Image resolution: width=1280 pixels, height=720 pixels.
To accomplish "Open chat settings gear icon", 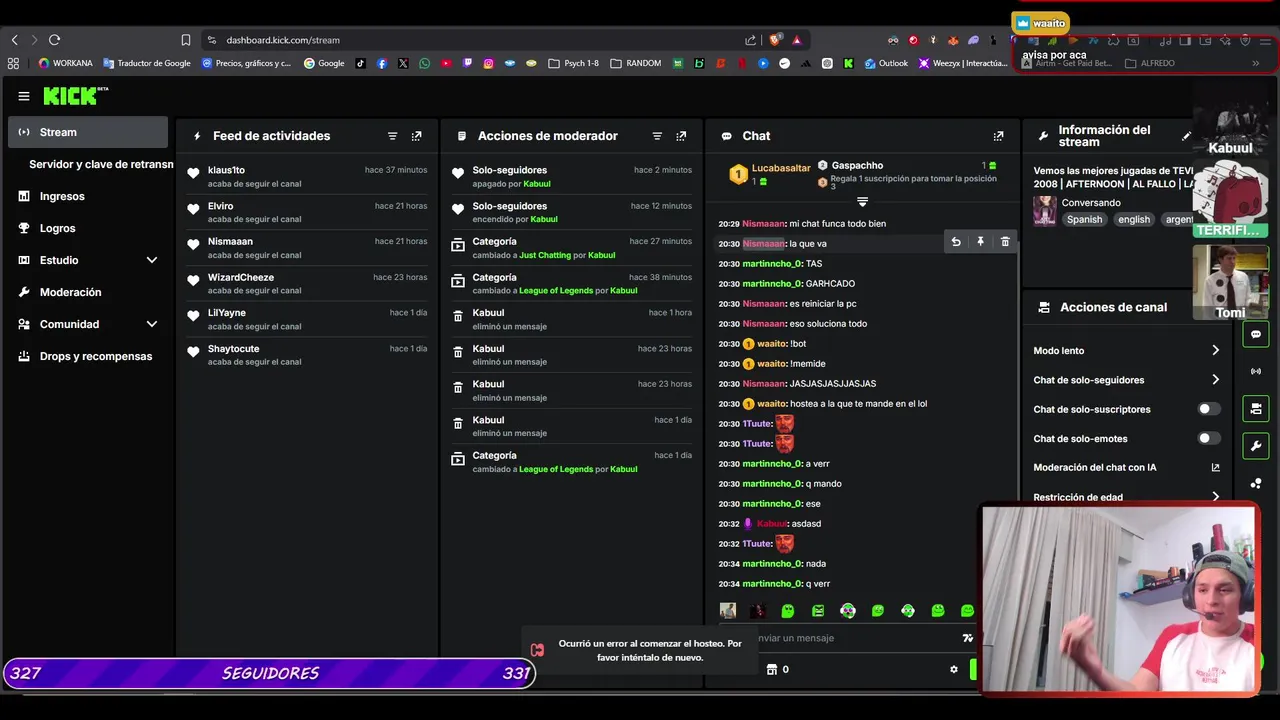I will tap(953, 669).
